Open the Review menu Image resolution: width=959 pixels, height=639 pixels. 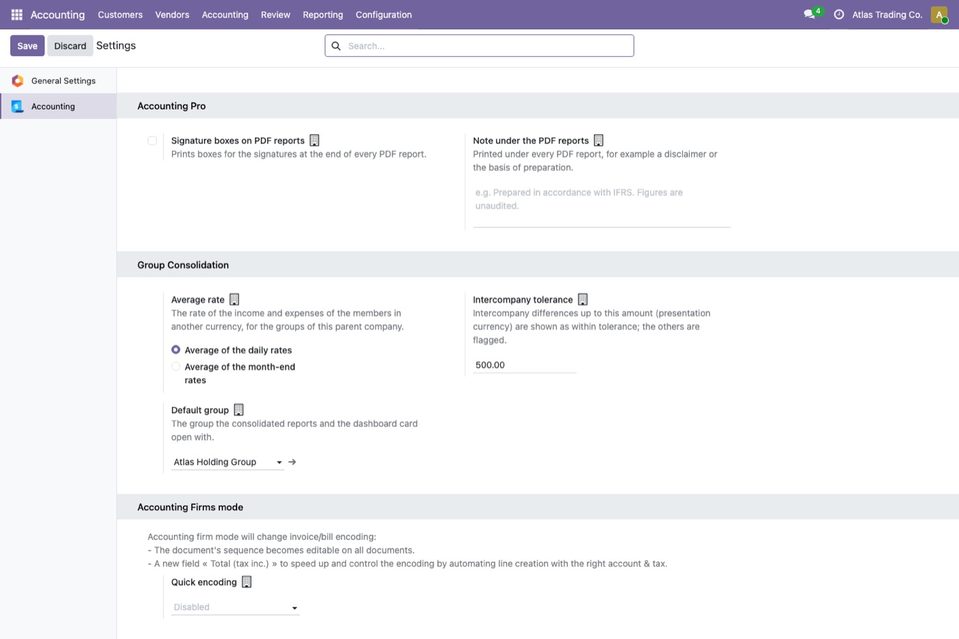click(275, 15)
